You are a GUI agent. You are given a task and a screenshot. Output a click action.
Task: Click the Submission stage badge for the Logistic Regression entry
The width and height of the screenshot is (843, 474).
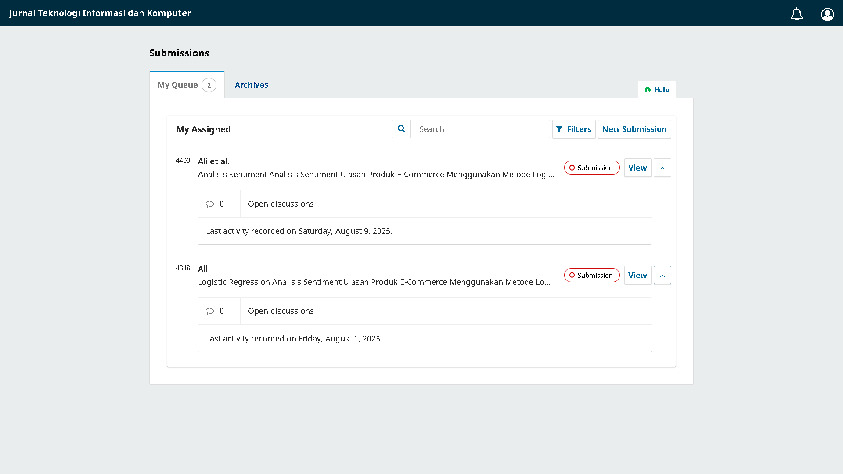[x=591, y=275]
